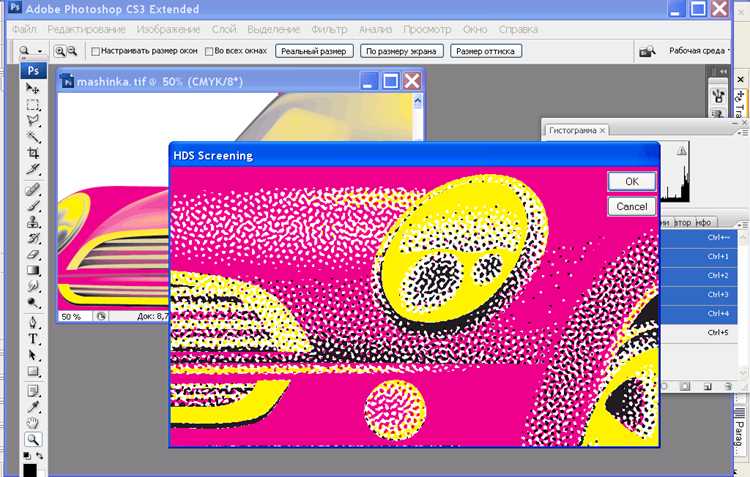
Task: Reset default foreground and background colors
Action: (27, 456)
